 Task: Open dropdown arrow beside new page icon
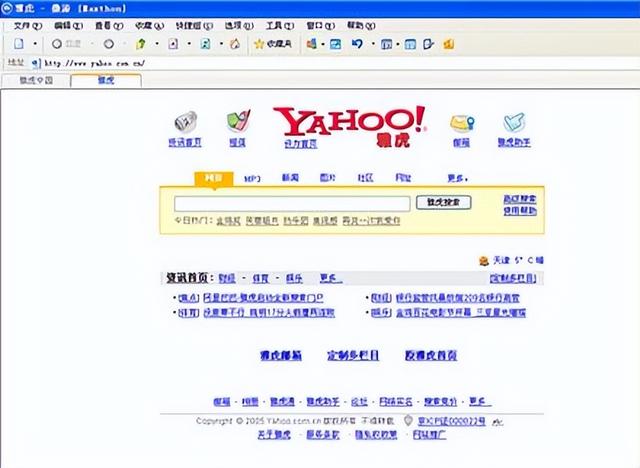pos(35,44)
